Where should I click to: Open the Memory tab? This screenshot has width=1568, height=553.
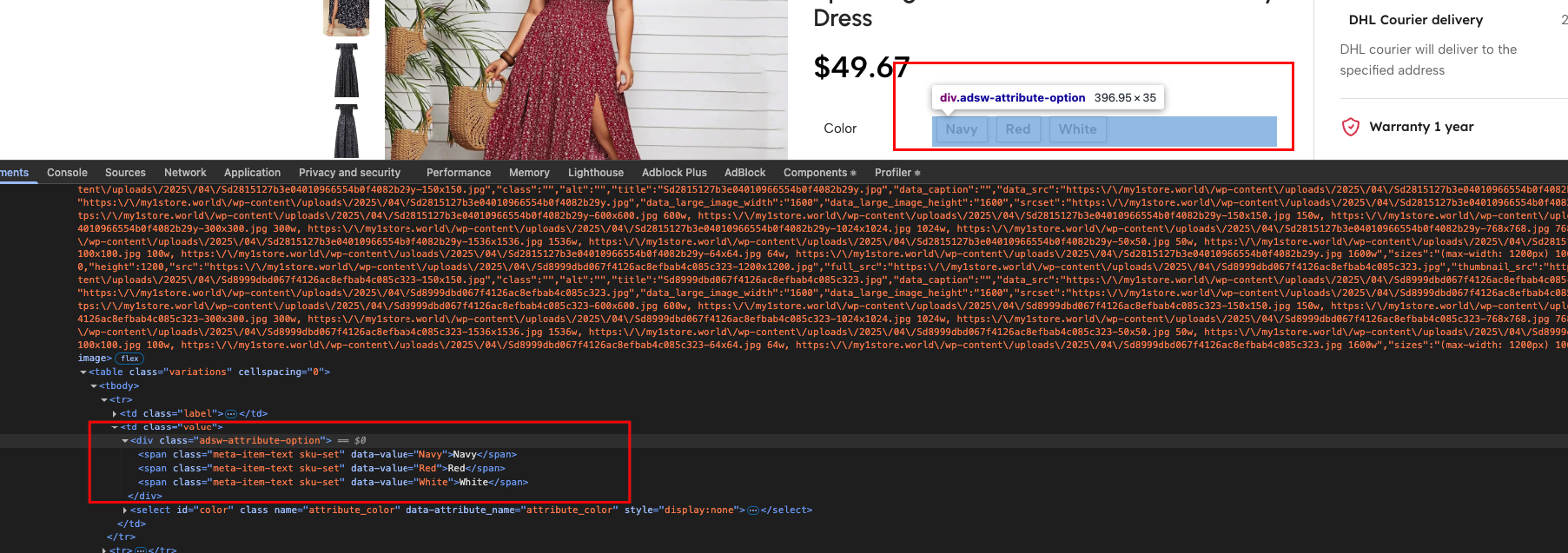(529, 173)
